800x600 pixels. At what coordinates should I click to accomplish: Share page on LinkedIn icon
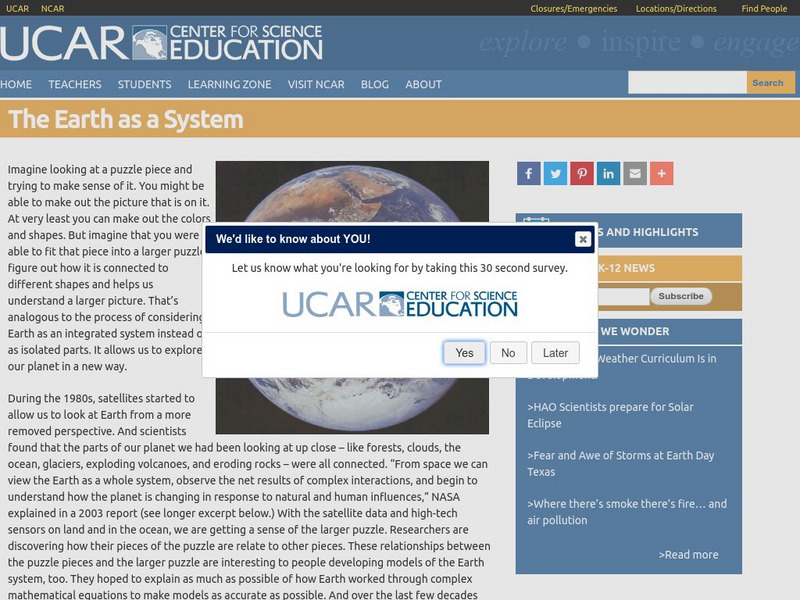(608, 173)
